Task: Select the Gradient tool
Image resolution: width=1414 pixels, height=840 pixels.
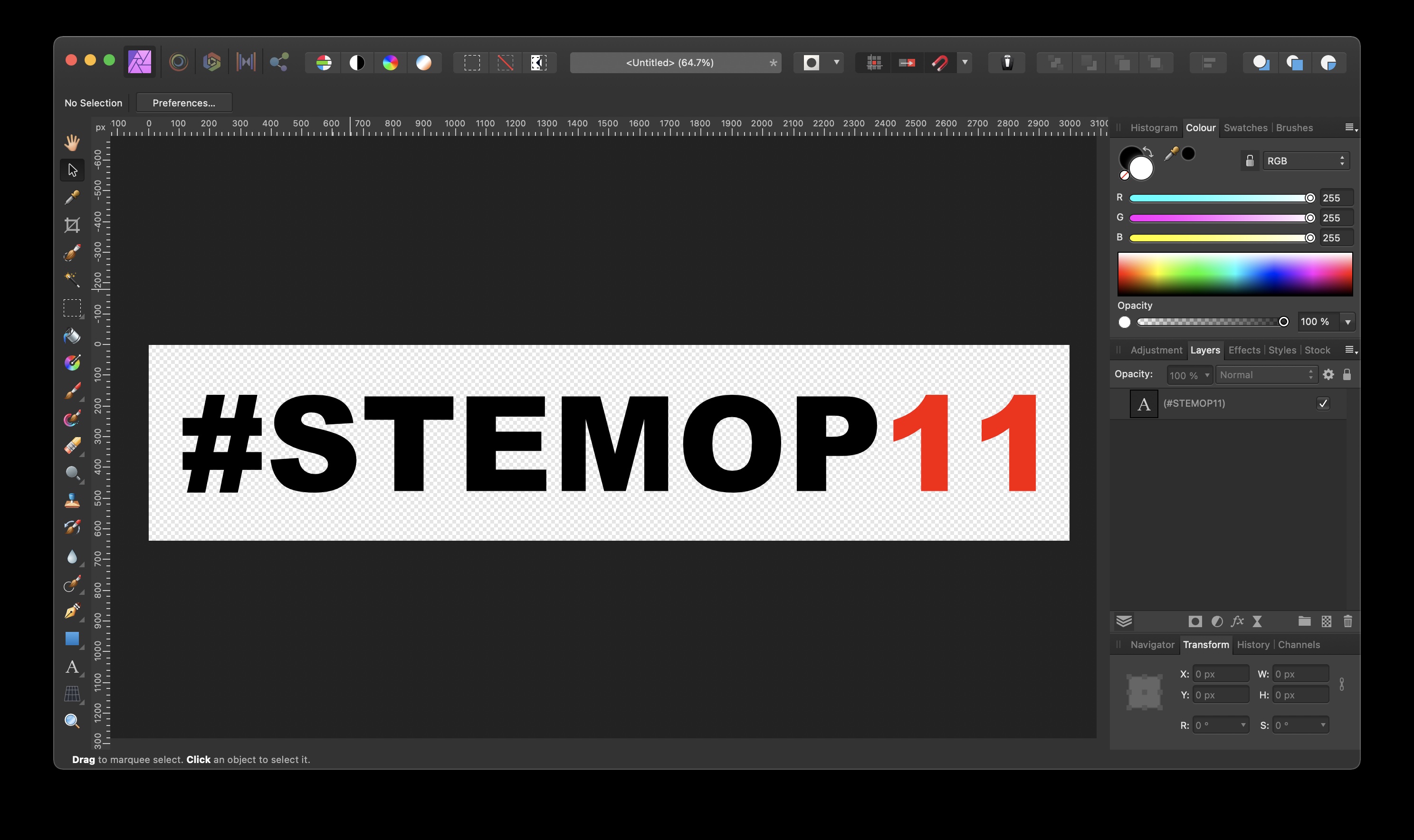Action: click(72, 363)
